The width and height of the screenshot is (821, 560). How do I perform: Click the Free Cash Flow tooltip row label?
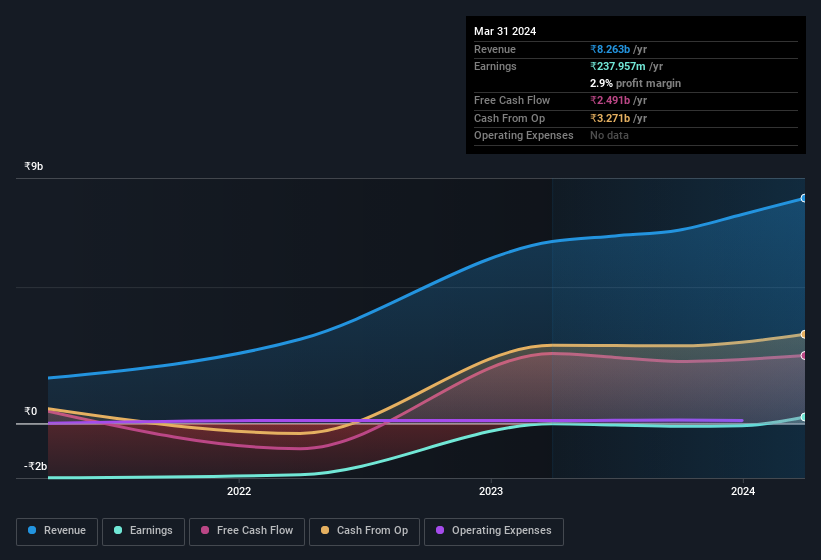point(512,100)
